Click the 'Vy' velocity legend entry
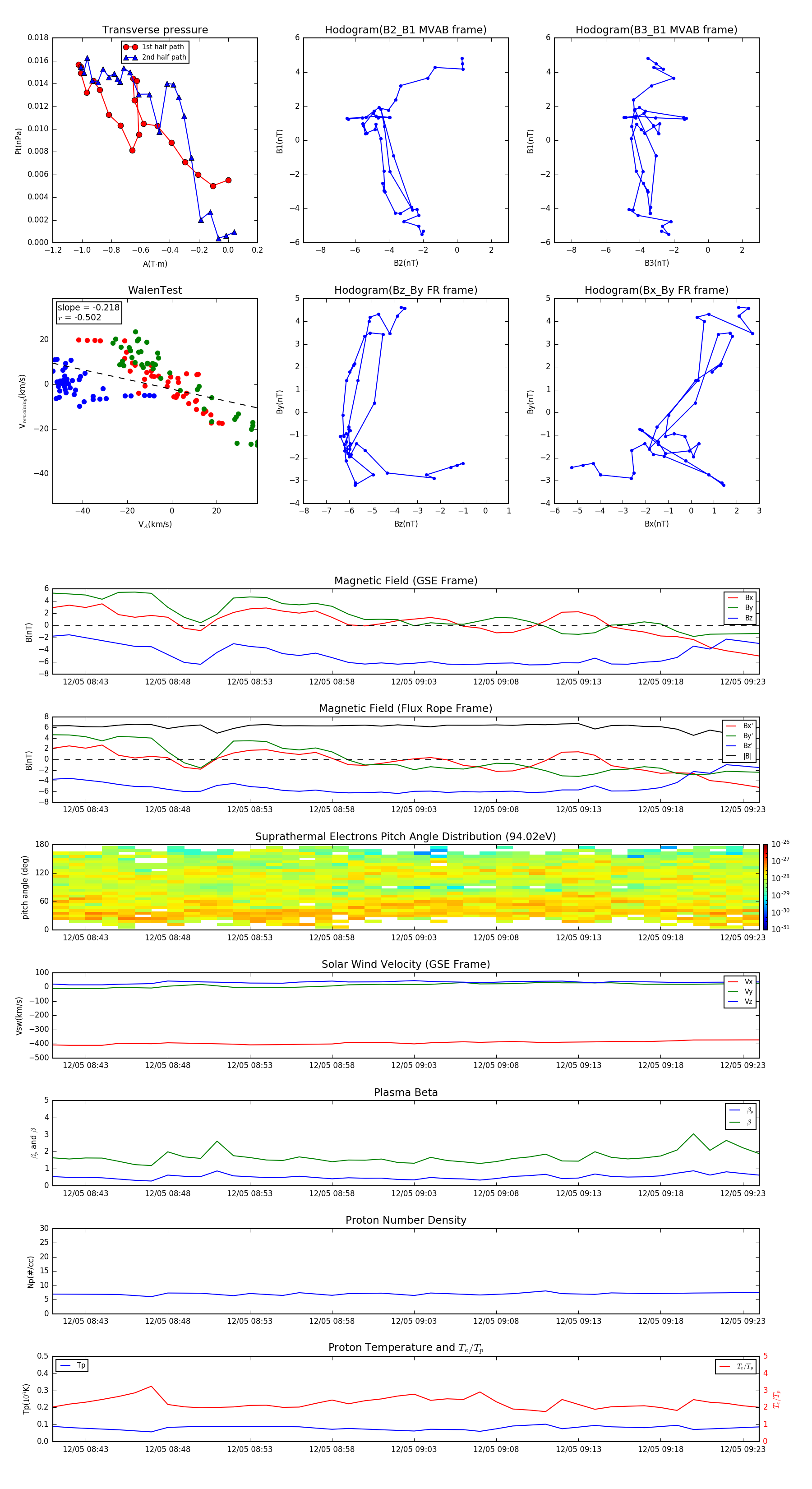The width and height of the screenshot is (812, 1489). coord(740,991)
